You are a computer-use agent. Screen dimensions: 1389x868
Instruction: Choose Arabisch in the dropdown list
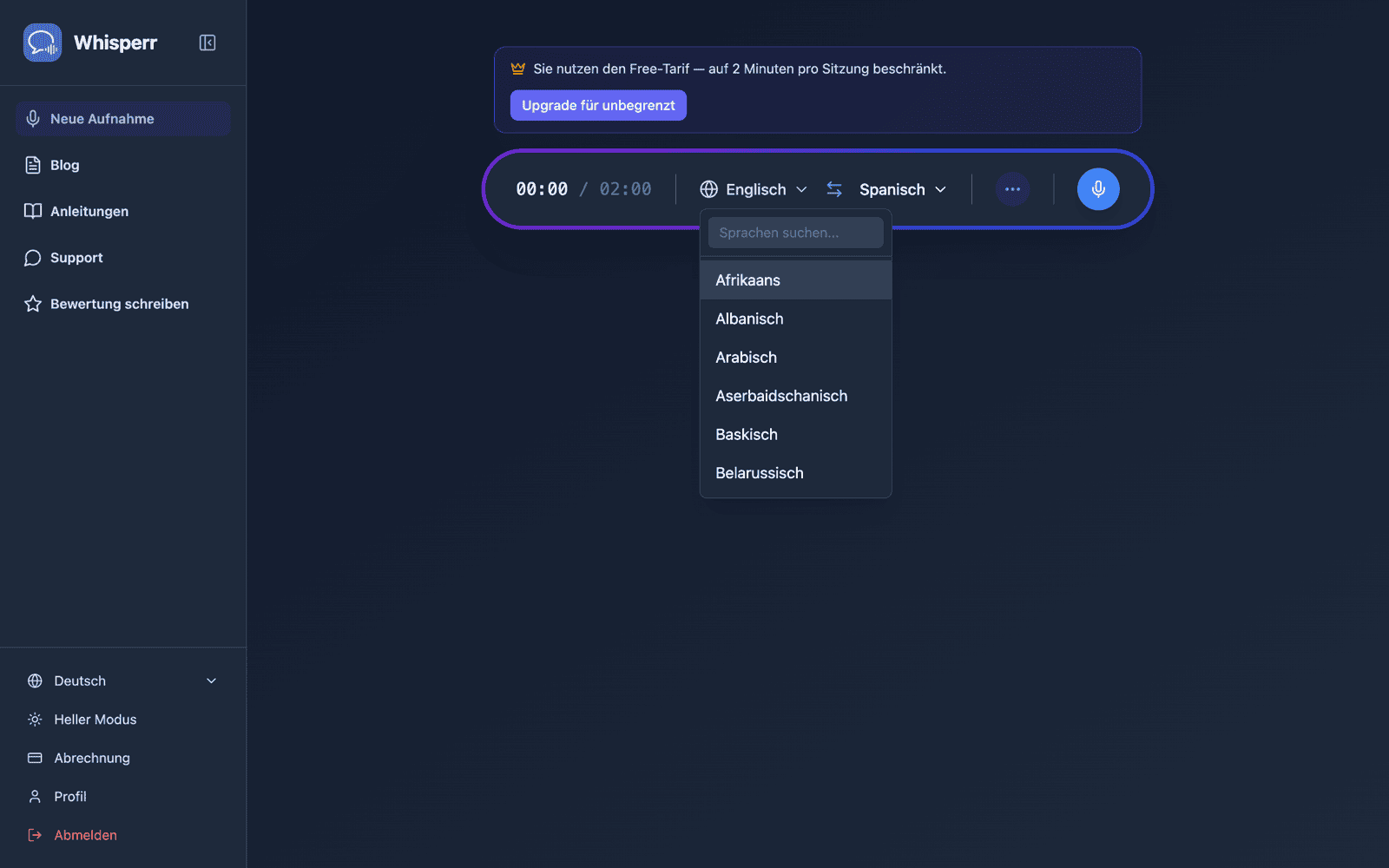[796, 358]
